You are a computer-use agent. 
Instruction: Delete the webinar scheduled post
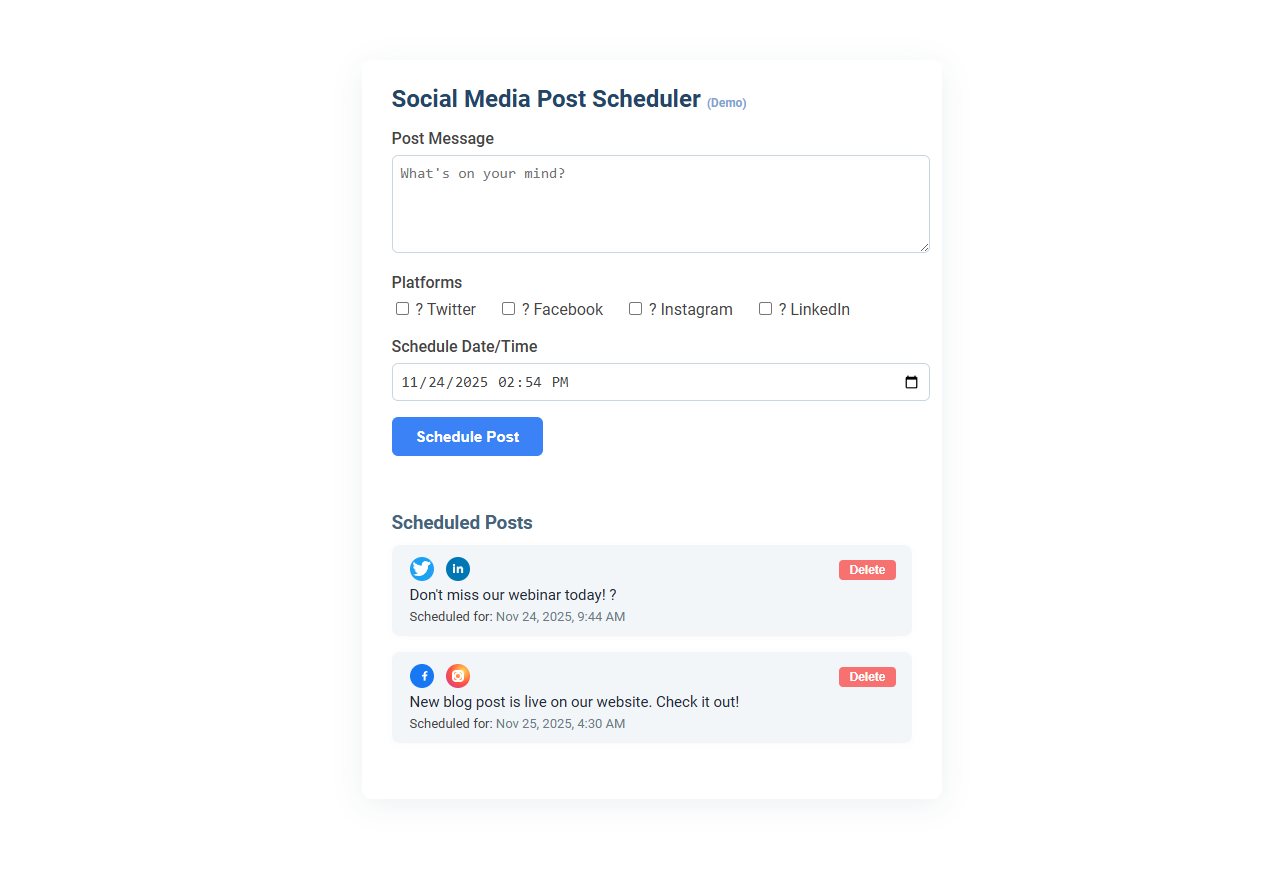866,569
